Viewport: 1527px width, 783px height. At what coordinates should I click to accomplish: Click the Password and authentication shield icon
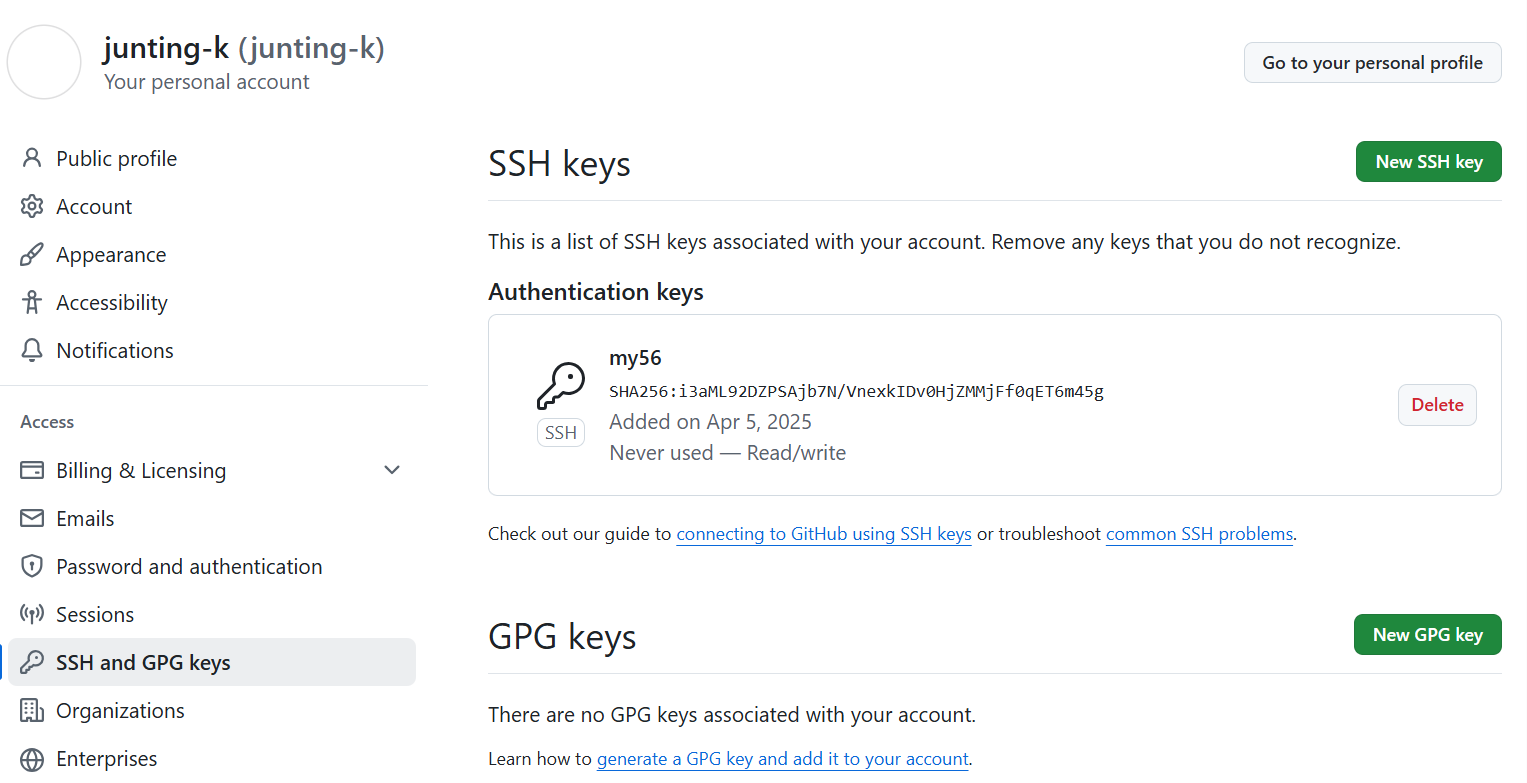(32, 567)
